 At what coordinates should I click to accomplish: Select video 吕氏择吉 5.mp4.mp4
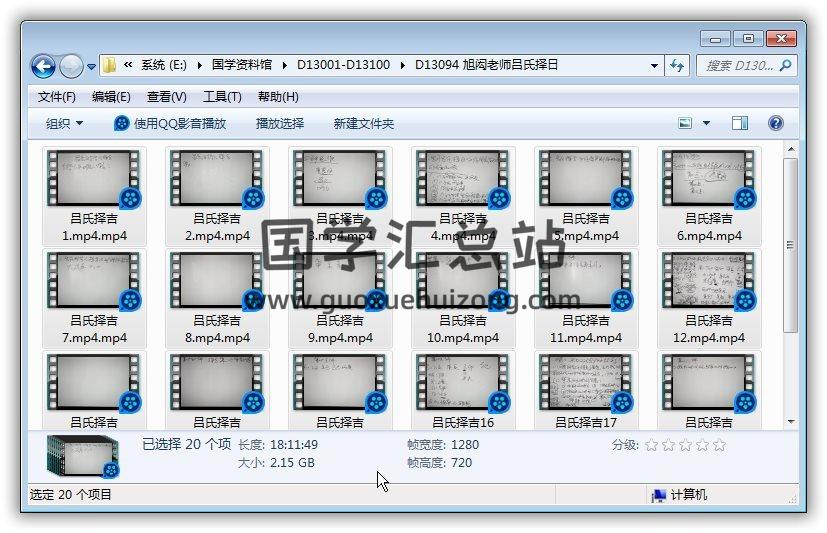coord(586,196)
